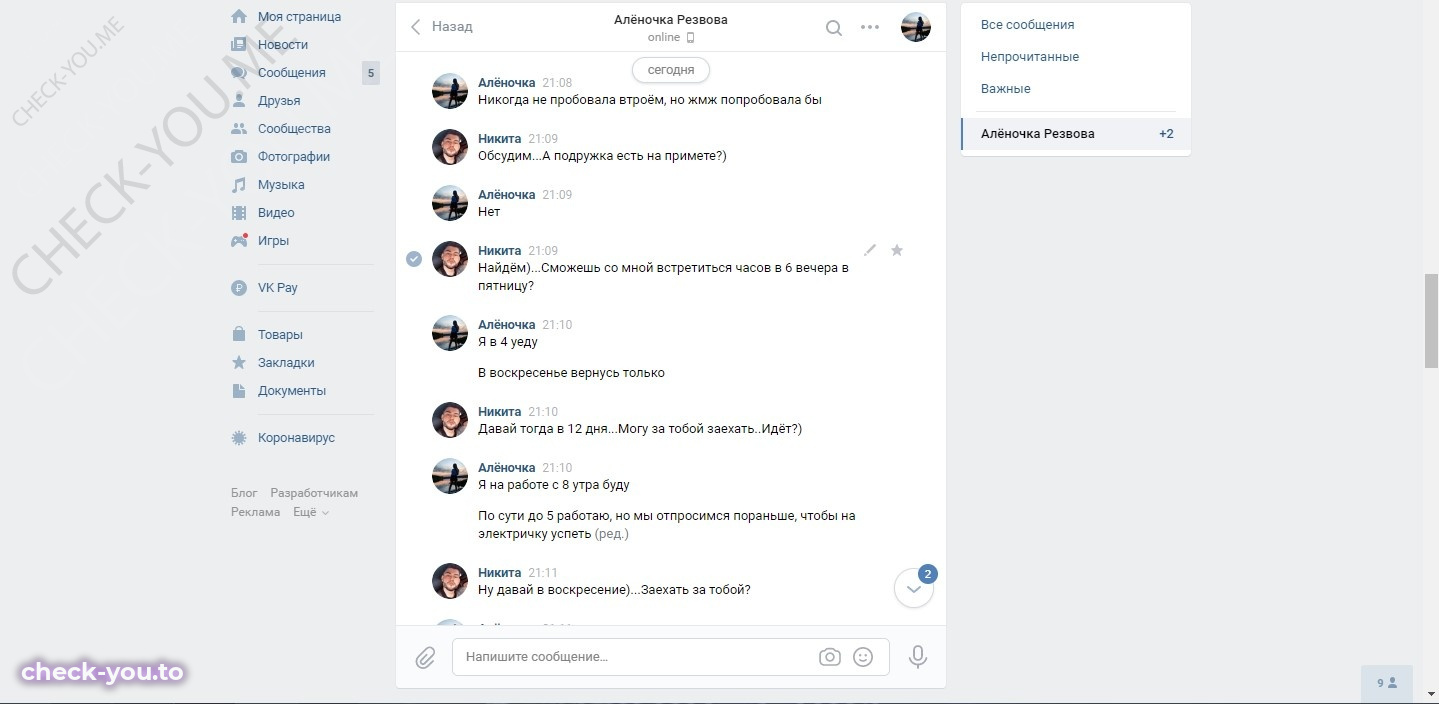Click the header avatar of Алёночка
The width and height of the screenshot is (1439, 704).
point(916,27)
